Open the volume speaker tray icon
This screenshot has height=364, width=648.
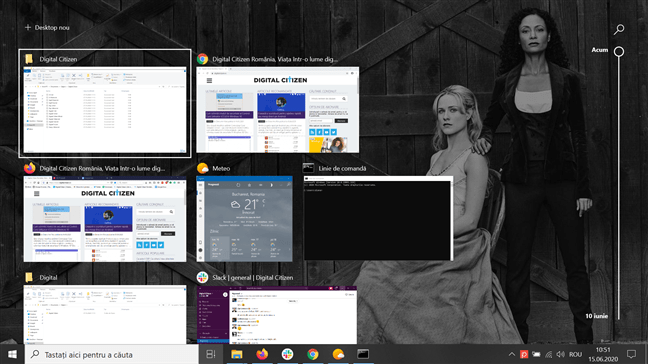coord(560,354)
